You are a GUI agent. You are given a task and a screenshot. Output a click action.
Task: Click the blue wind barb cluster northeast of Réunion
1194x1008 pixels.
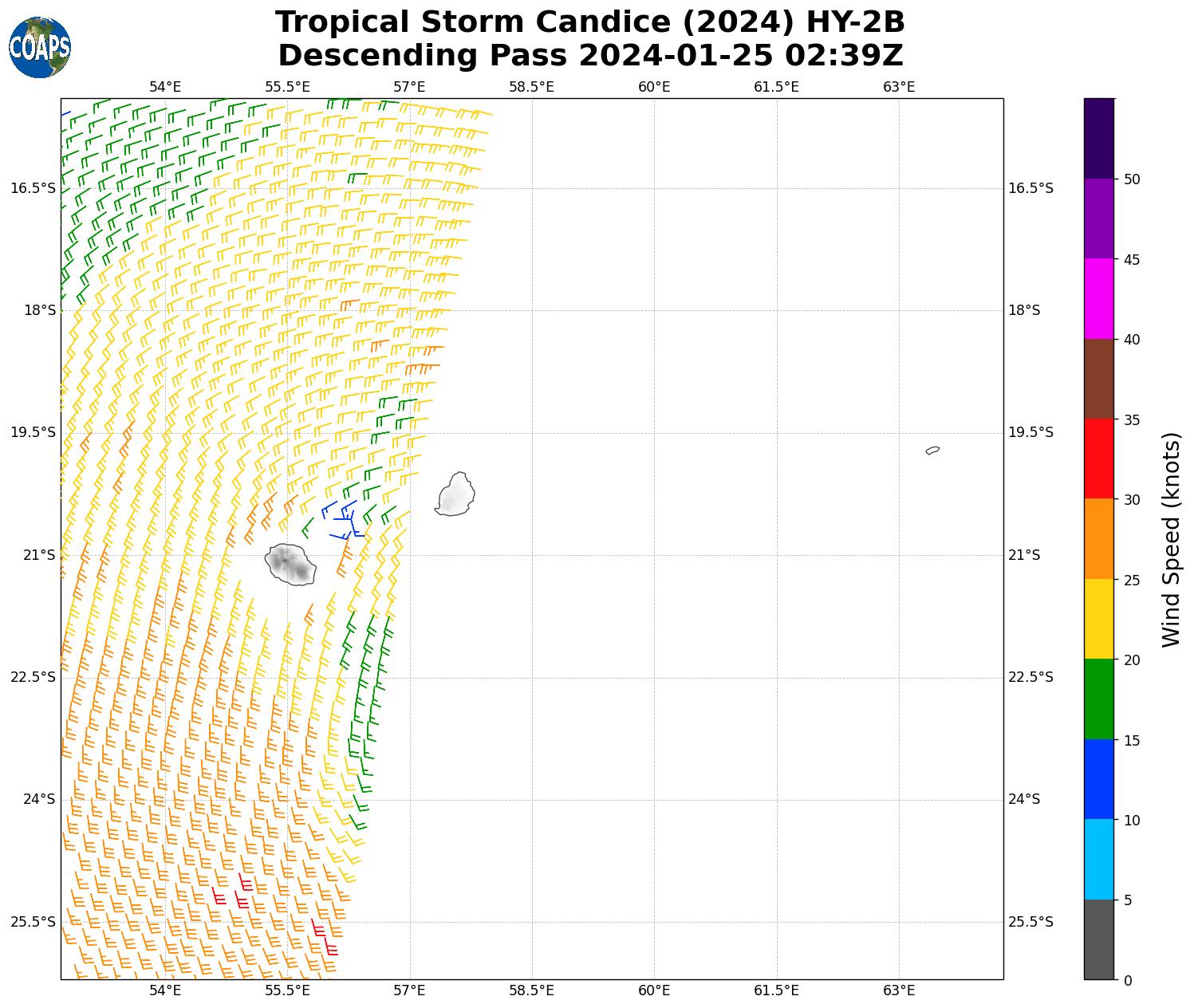pos(345,518)
